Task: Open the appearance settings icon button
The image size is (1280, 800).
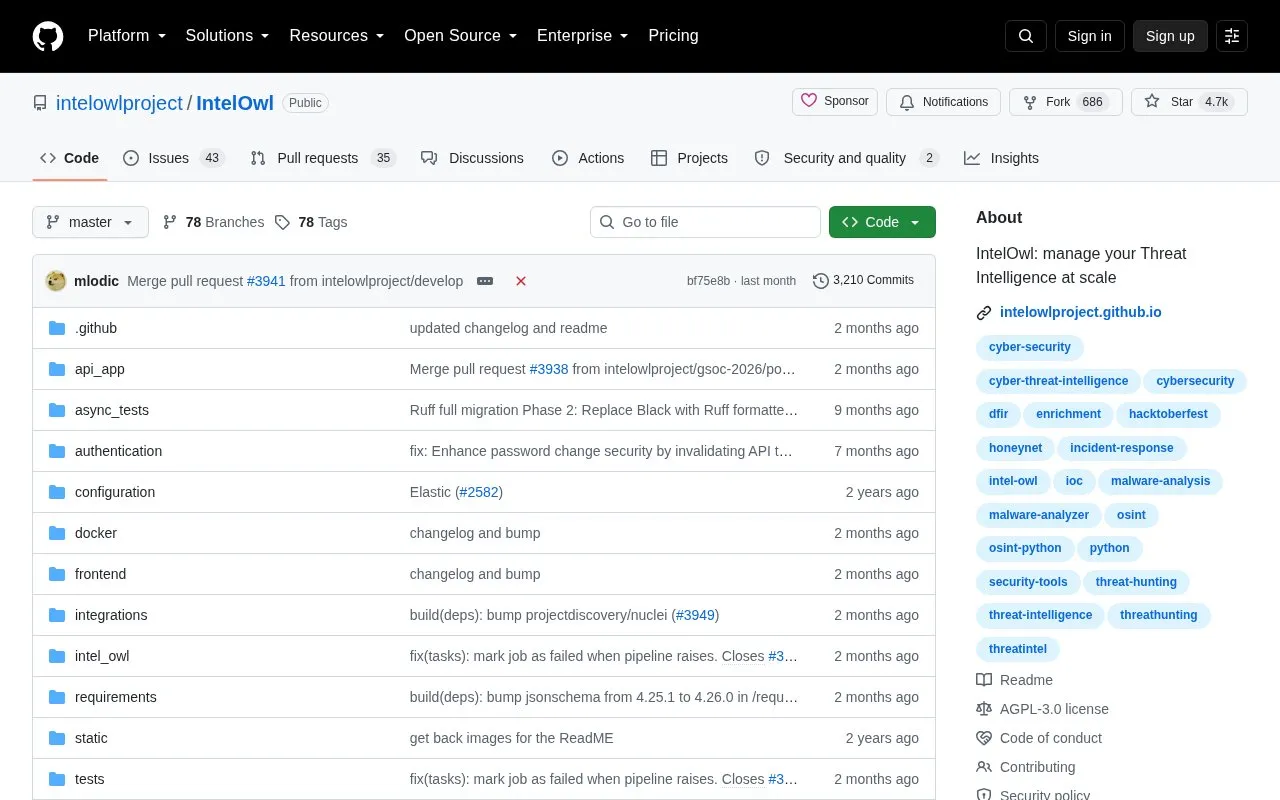Action: [x=1232, y=36]
